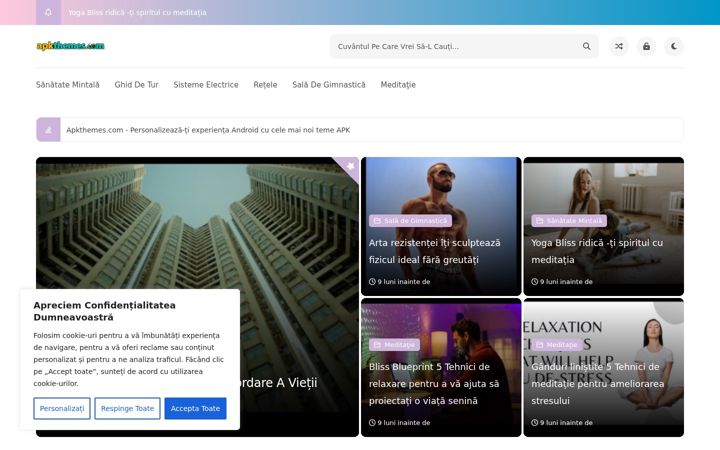Click clock date on Yoga Bliss card
This screenshot has height=450, width=720.
click(x=562, y=282)
